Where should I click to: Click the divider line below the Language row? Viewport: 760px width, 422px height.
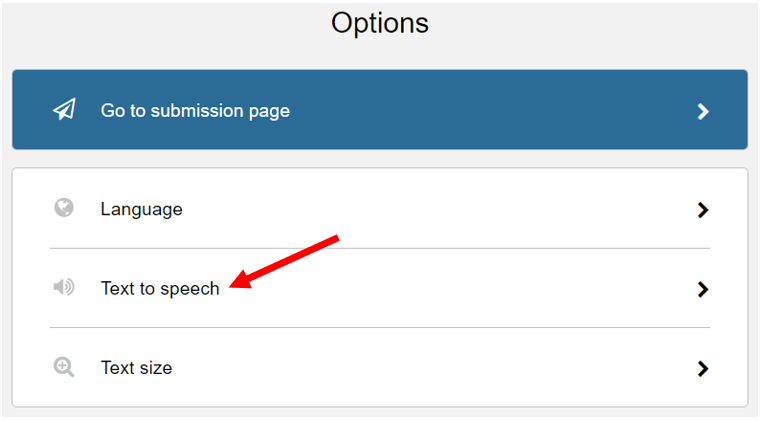click(380, 249)
